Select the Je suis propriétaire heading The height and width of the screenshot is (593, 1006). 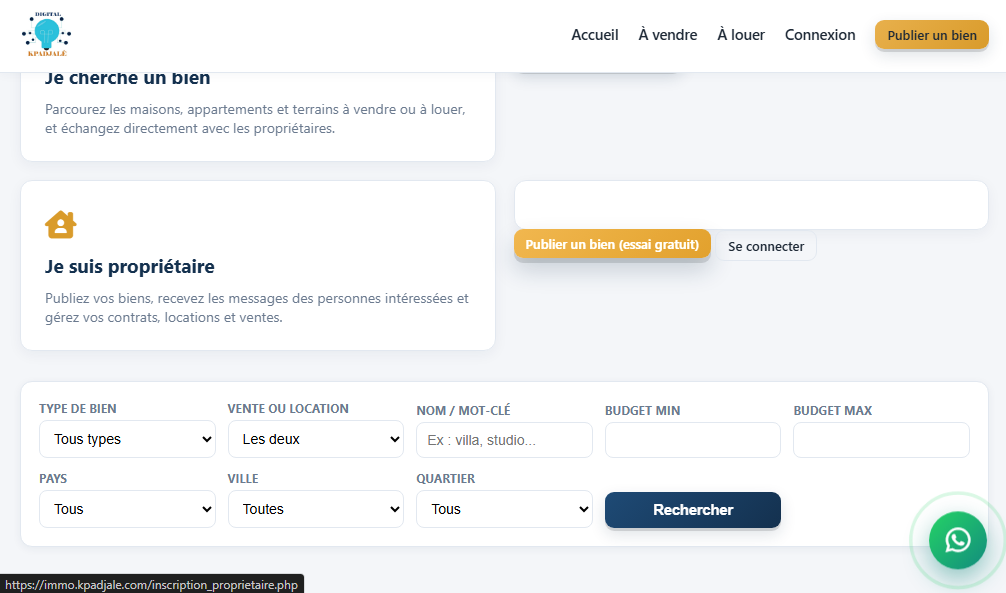(x=130, y=266)
